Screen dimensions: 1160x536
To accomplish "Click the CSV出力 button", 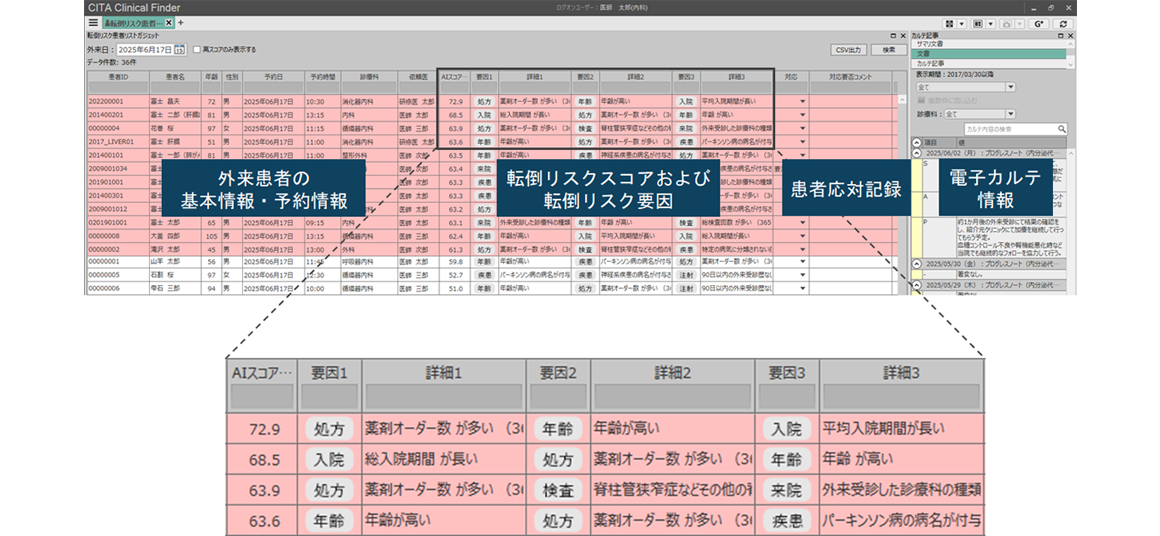I will tap(848, 48).
